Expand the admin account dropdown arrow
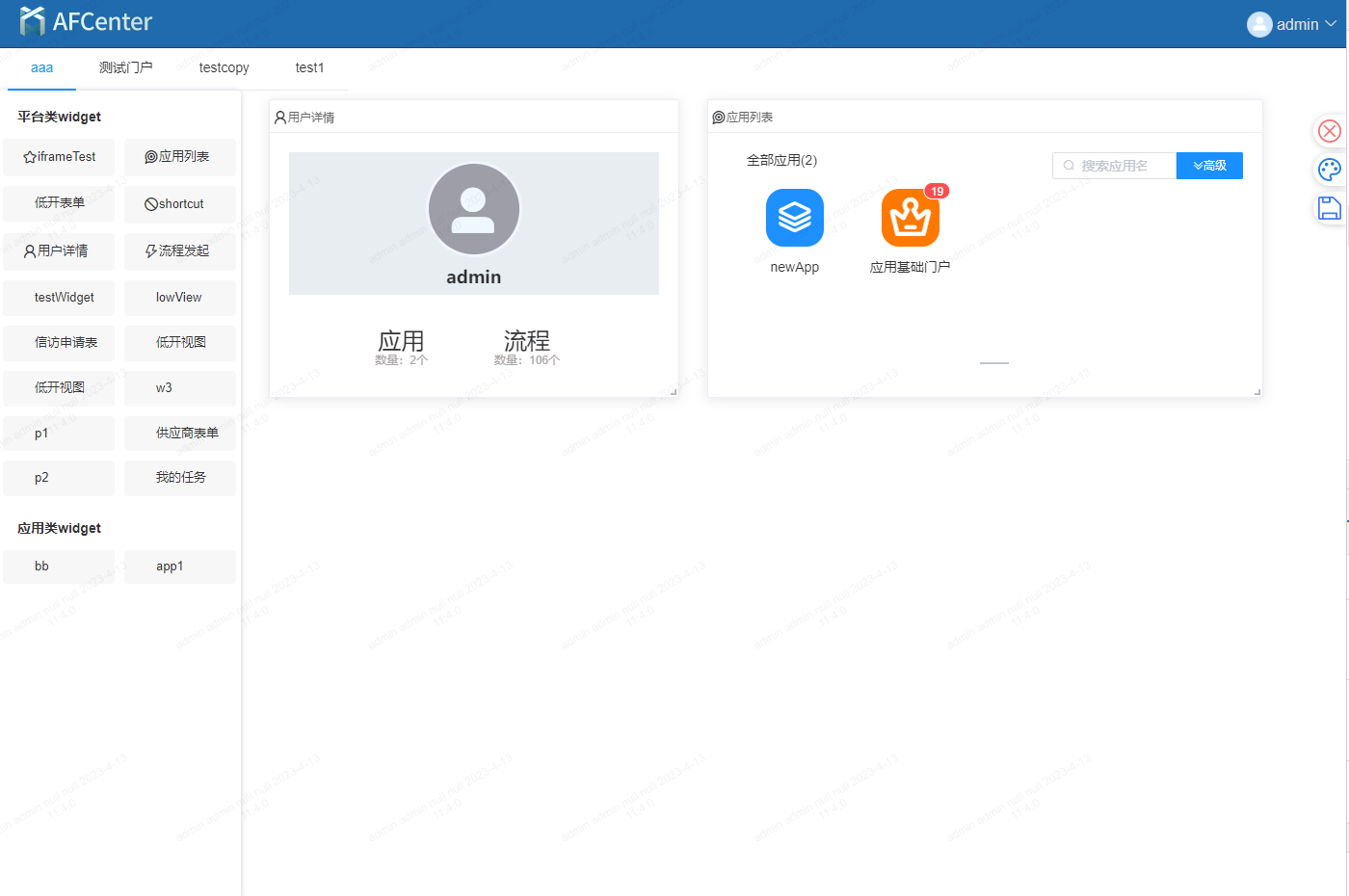Screen dimensions: 1349x896 (1332, 24)
